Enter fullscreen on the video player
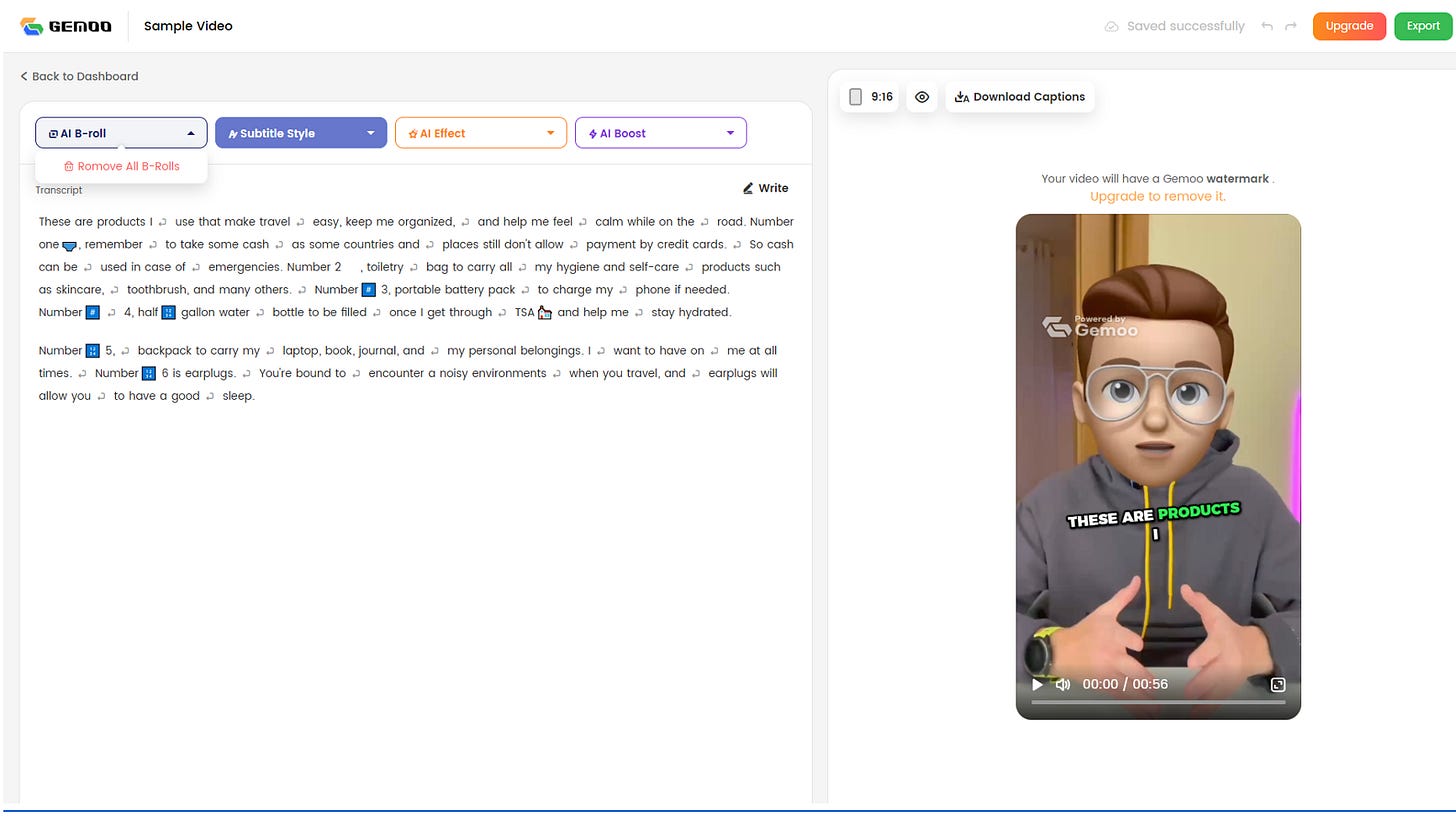The height and width of the screenshot is (820, 1456). pyautogui.click(x=1277, y=684)
